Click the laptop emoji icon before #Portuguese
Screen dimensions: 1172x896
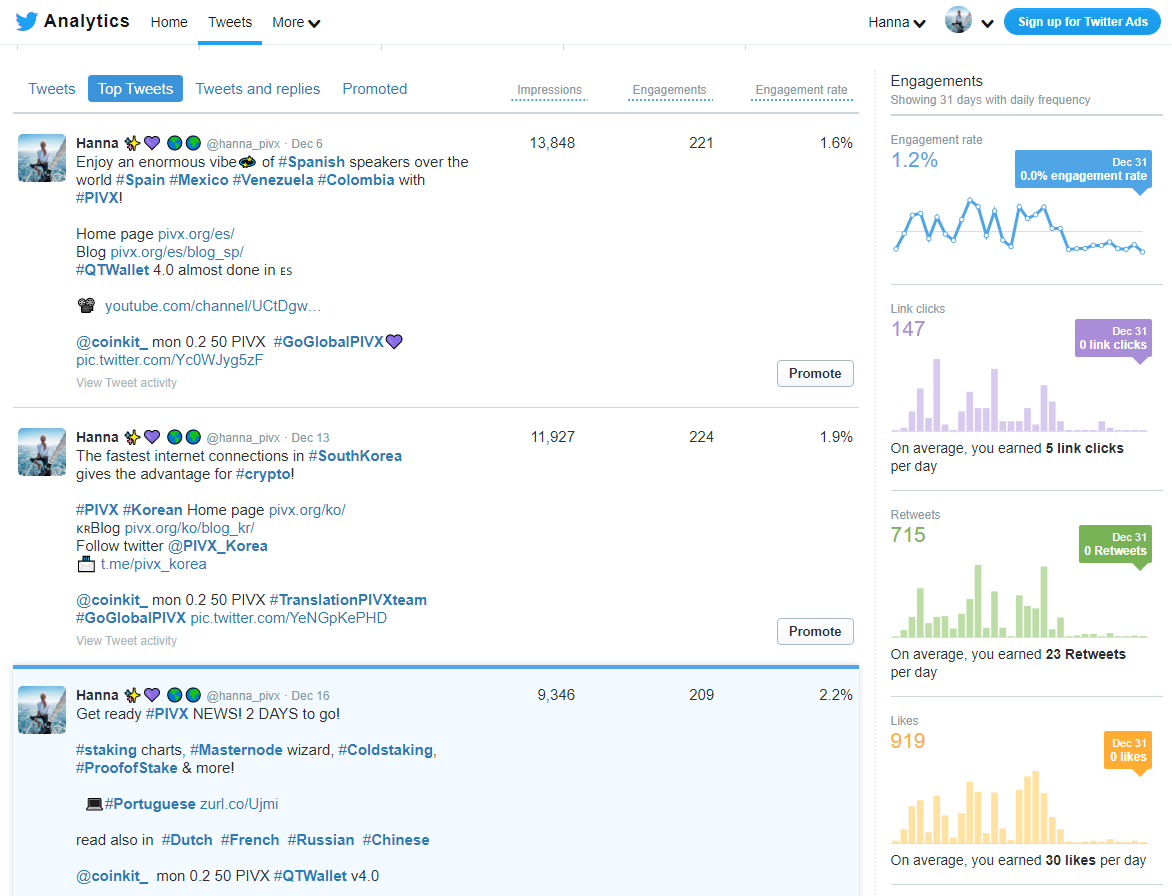tap(94, 804)
